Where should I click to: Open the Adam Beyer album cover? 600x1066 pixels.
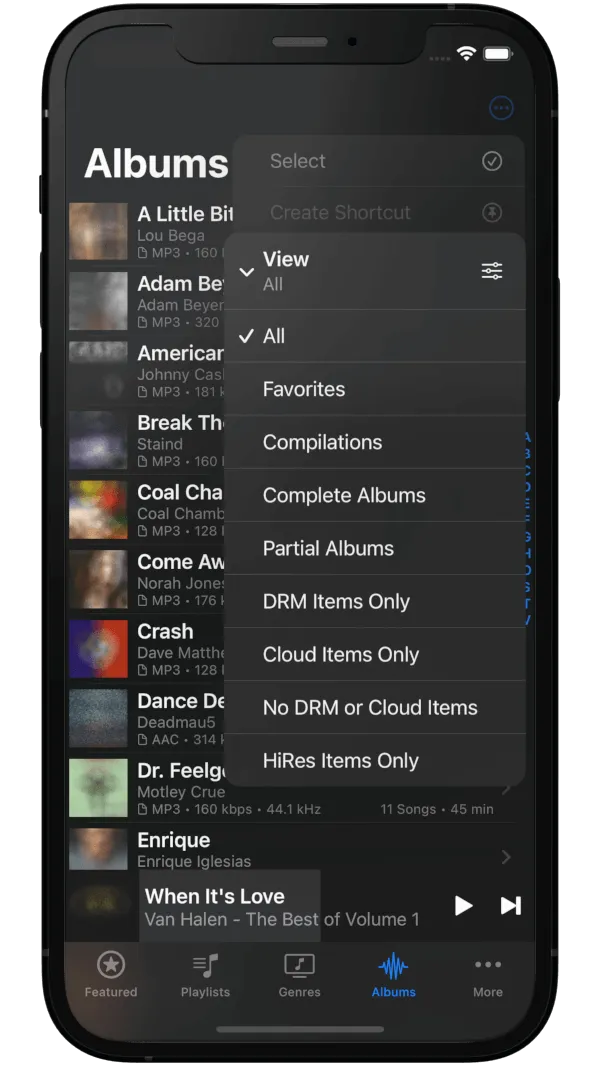click(x=99, y=300)
